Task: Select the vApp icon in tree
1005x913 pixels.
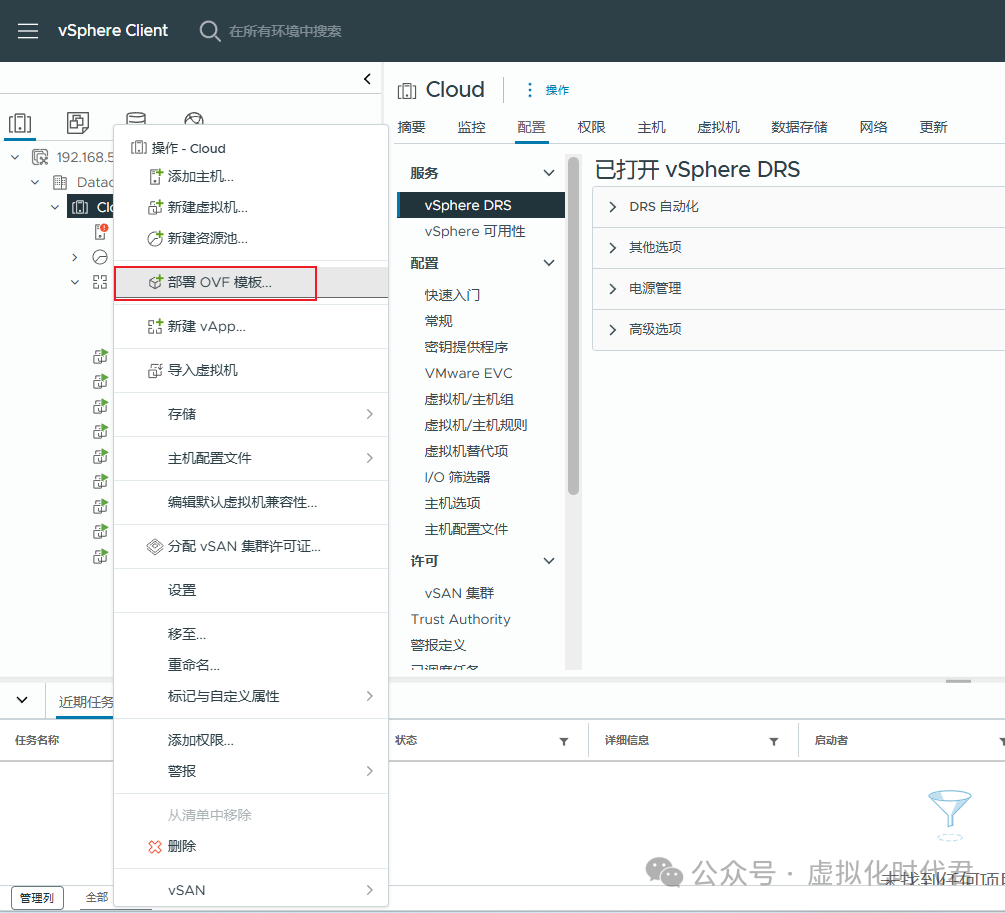Action: pyautogui.click(x=100, y=282)
